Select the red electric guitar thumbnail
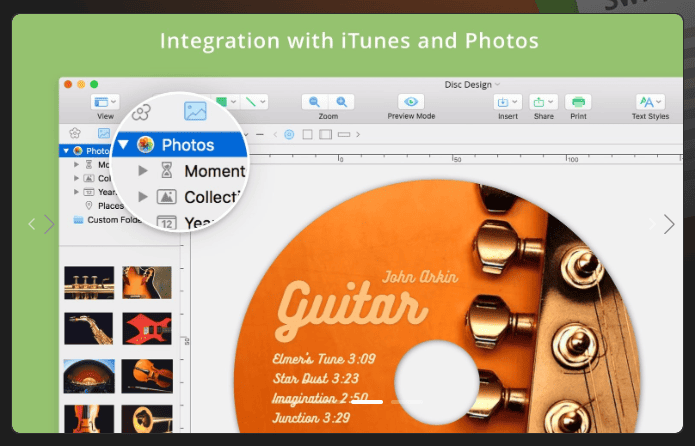Viewport: 695px width, 446px height. [147, 329]
